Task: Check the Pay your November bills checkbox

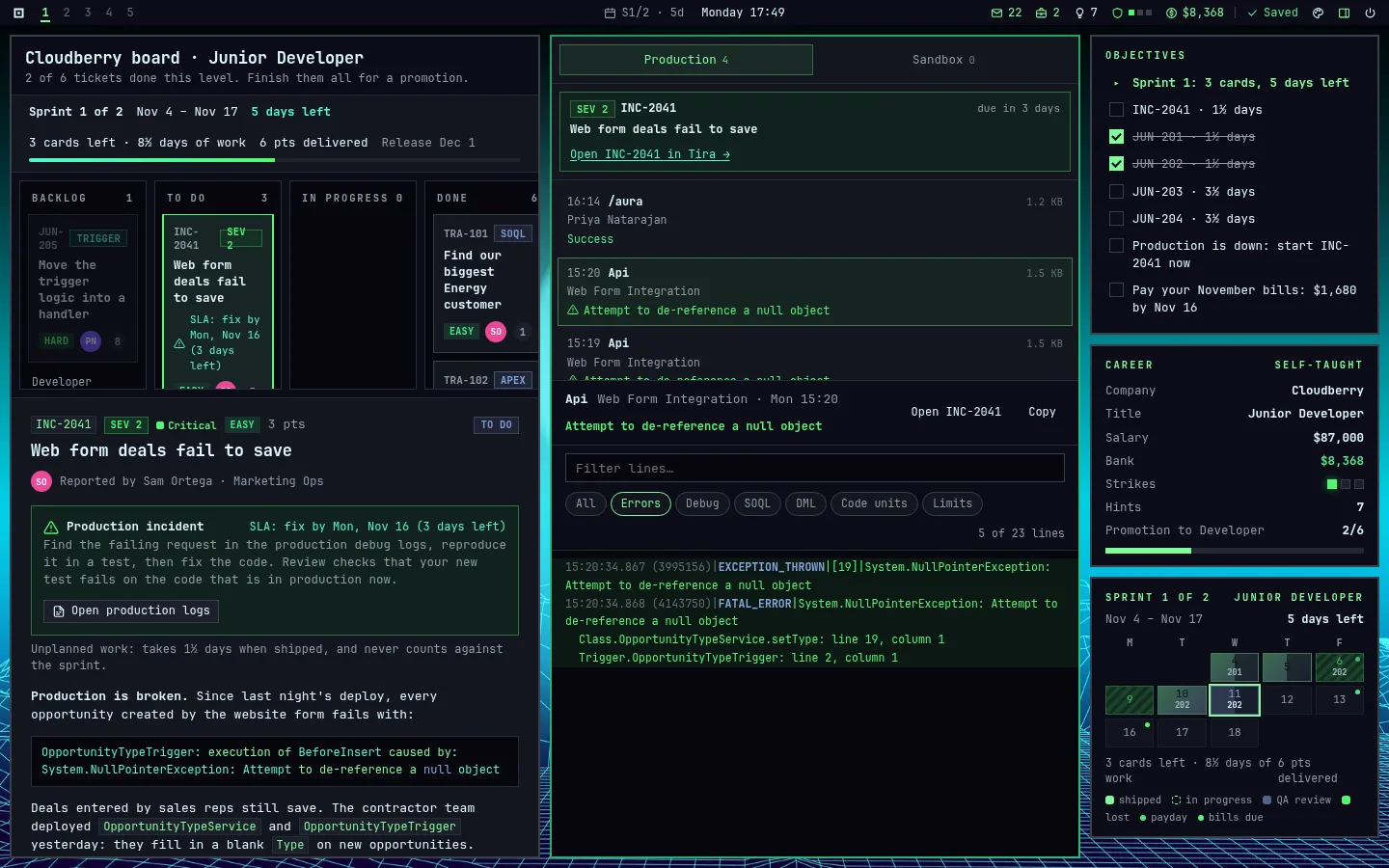Action: pyautogui.click(x=1116, y=290)
